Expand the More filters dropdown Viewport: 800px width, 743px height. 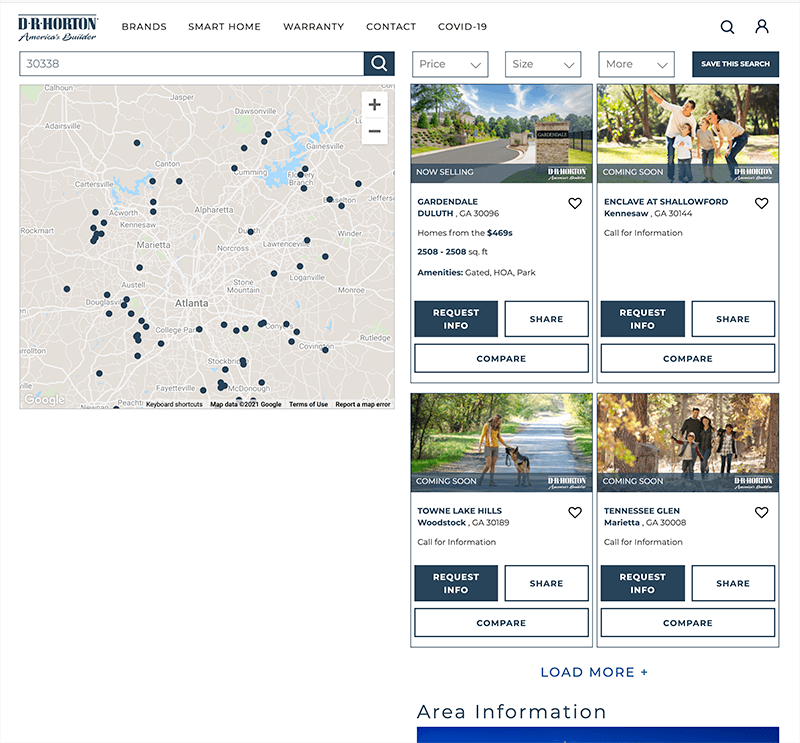click(x=636, y=64)
